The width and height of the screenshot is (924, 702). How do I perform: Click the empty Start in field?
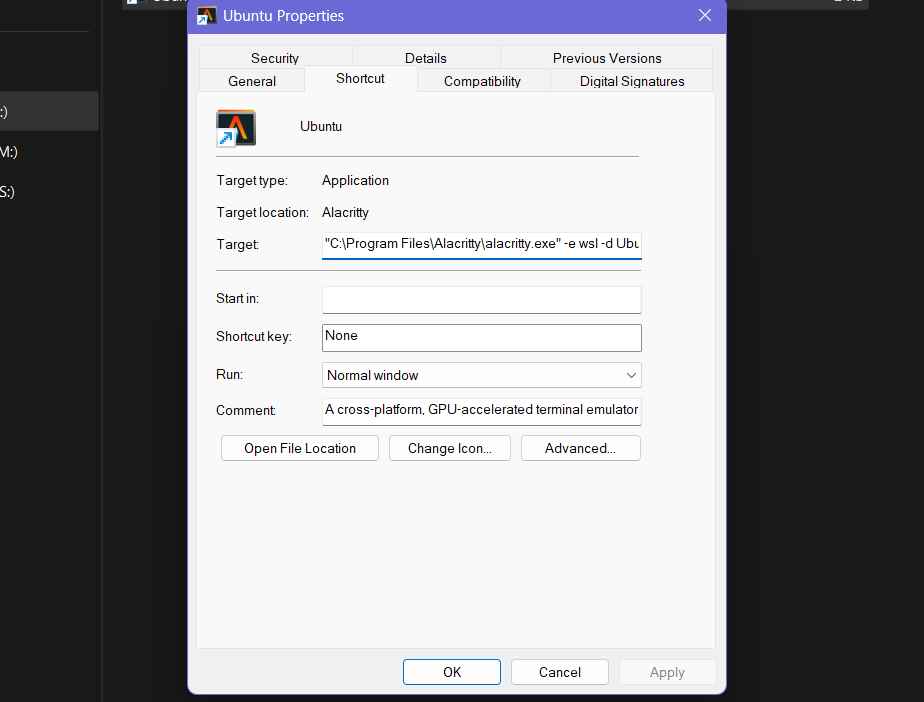481,300
